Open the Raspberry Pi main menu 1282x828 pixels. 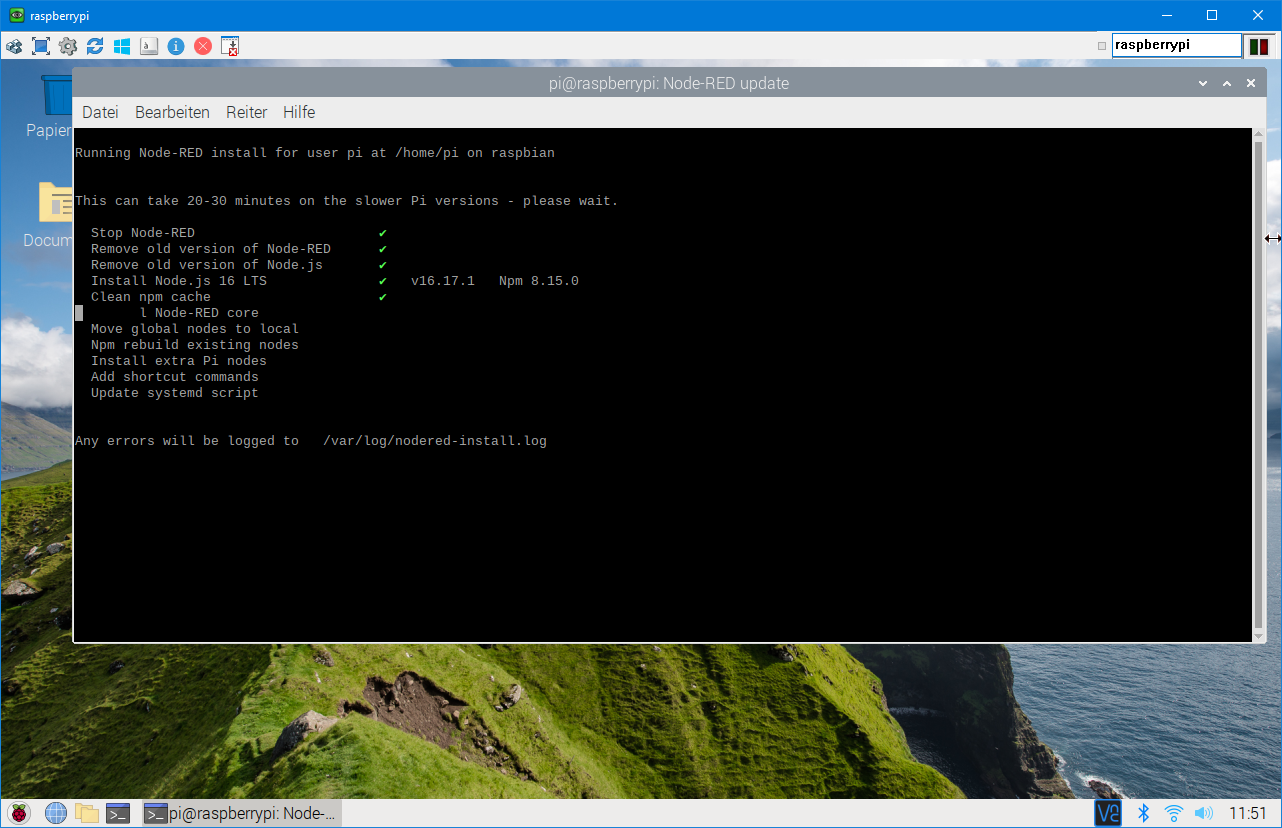pyautogui.click(x=18, y=813)
